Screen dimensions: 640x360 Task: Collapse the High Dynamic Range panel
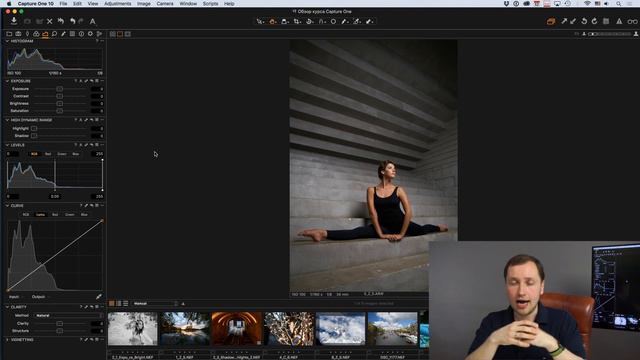pos(7,120)
